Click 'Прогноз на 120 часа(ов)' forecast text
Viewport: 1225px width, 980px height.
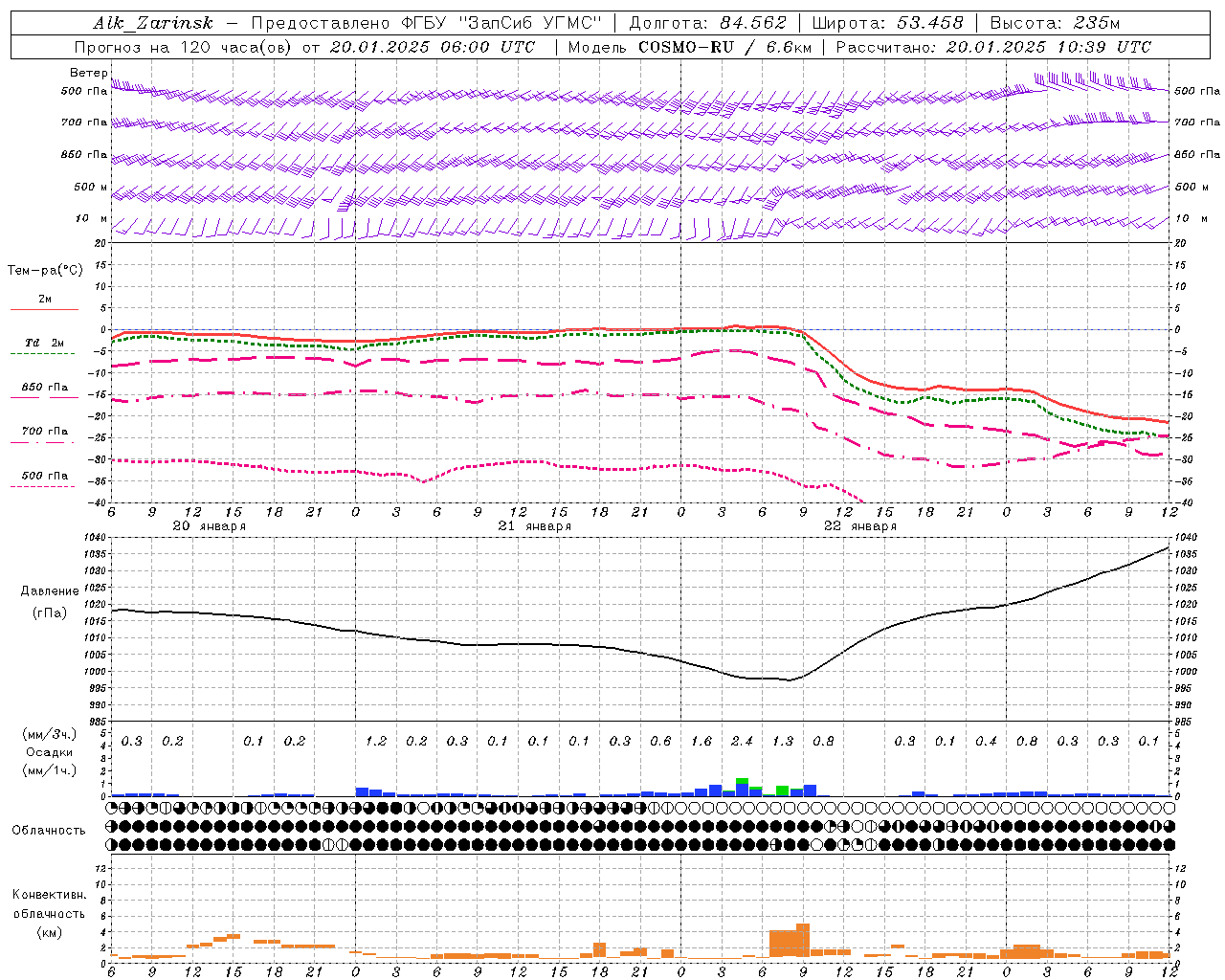click(x=185, y=47)
